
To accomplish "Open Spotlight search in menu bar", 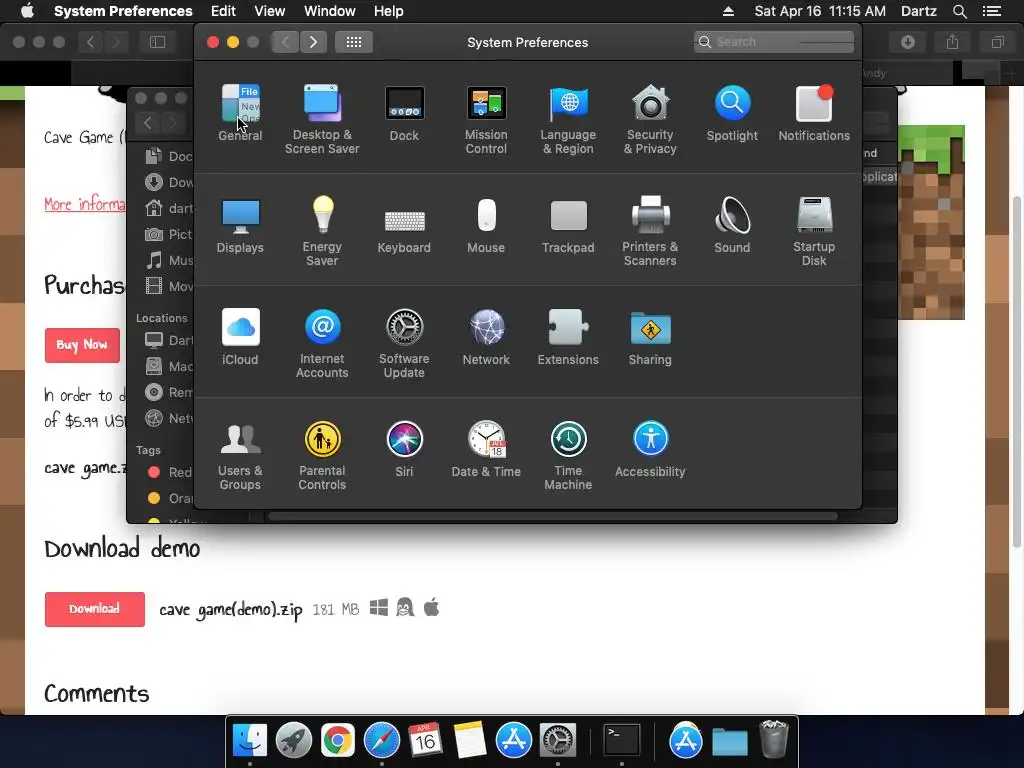I will coord(959,11).
